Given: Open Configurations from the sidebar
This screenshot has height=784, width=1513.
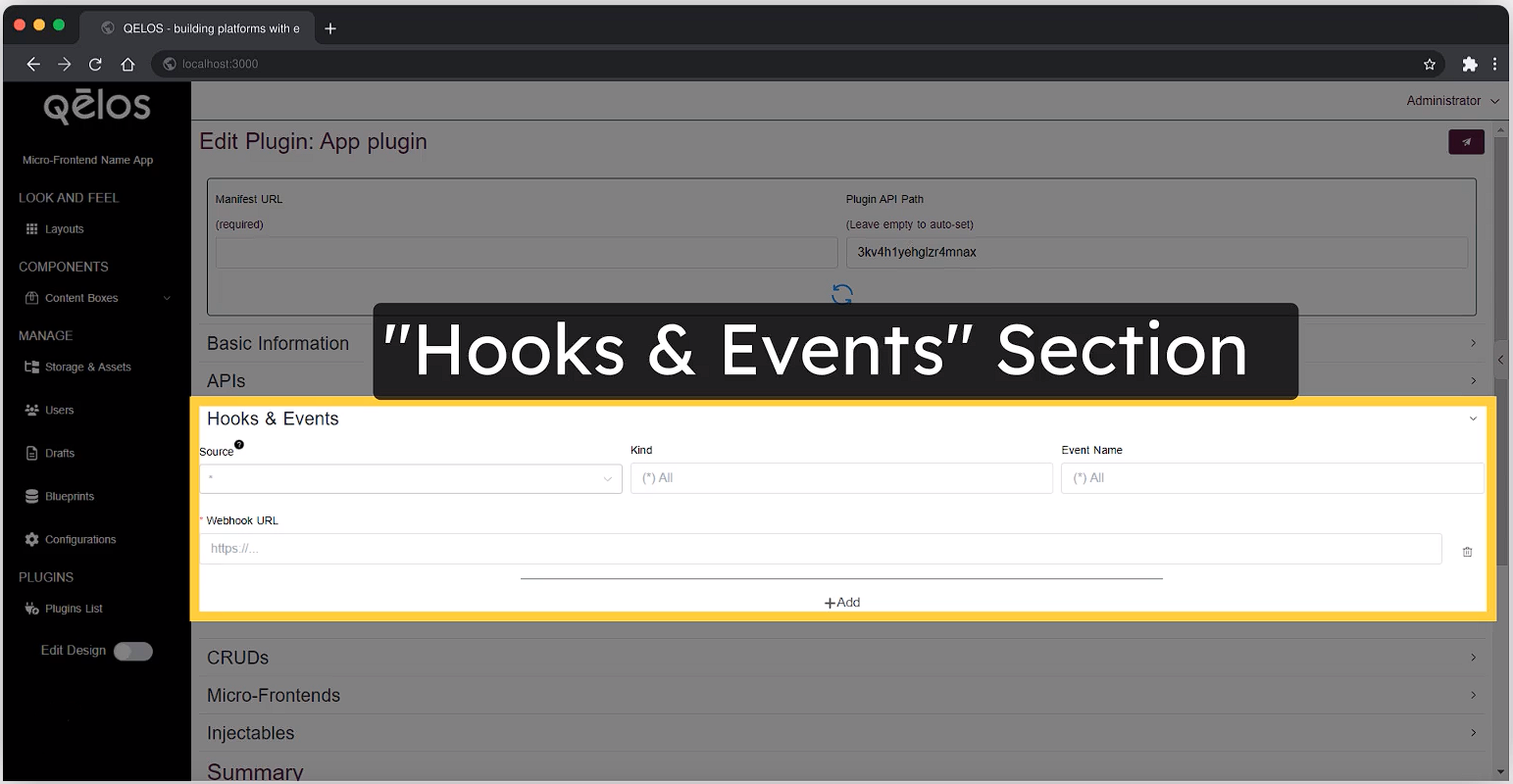Looking at the screenshot, I should [x=79, y=540].
